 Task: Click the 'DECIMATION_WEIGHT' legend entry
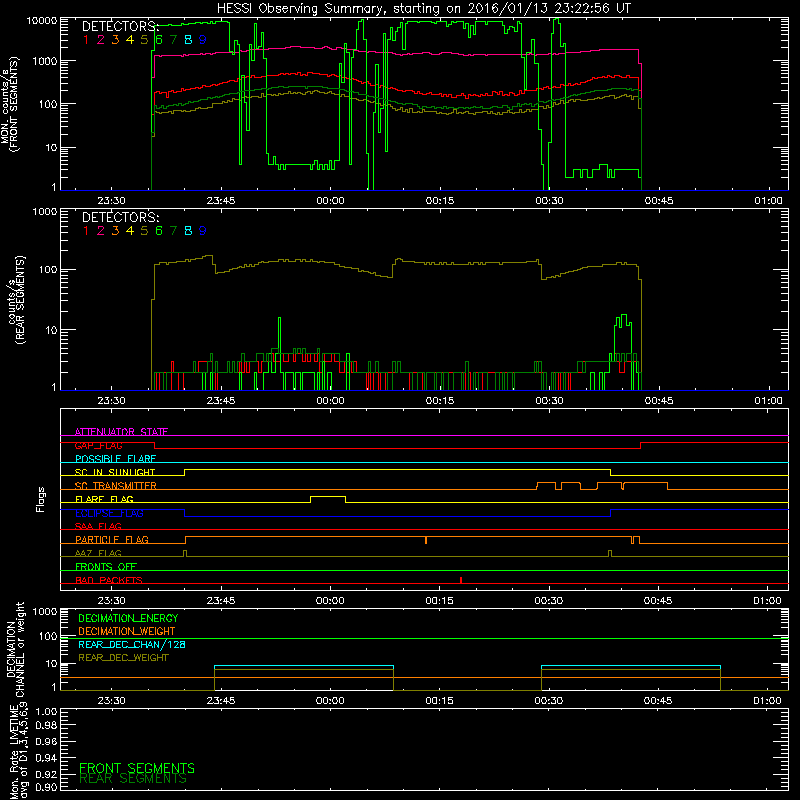(x=127, y=631)
